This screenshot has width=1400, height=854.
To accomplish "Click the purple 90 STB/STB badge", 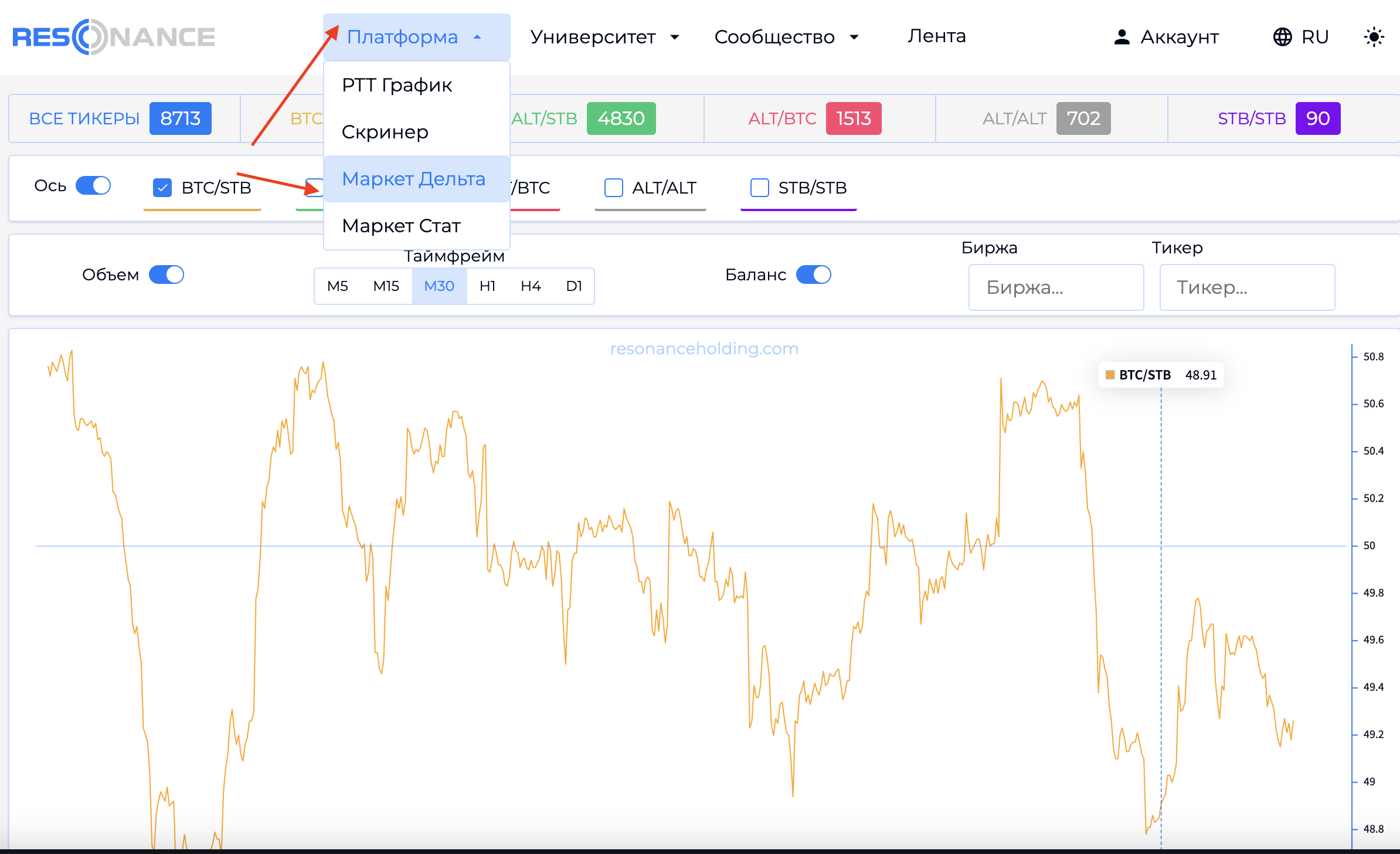I will point(1317,118).
